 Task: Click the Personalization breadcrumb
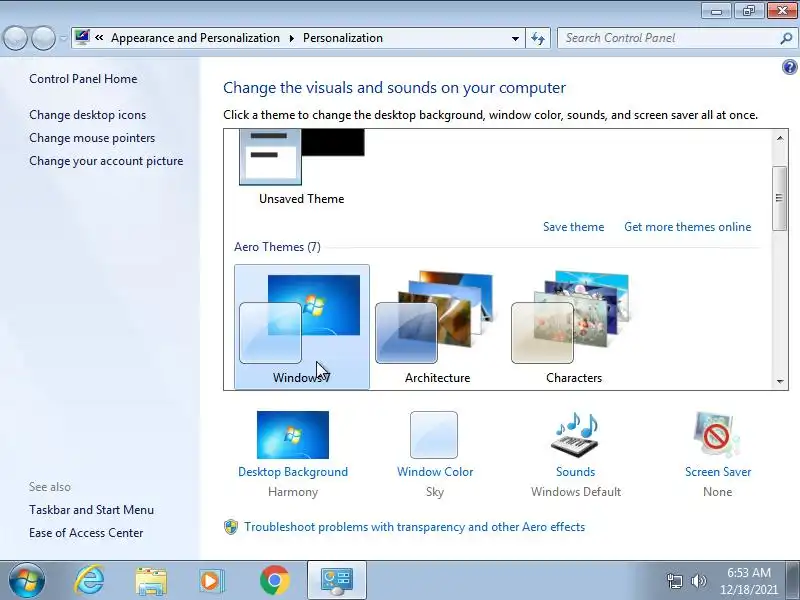pyautogui.click(x=343, y=38)
